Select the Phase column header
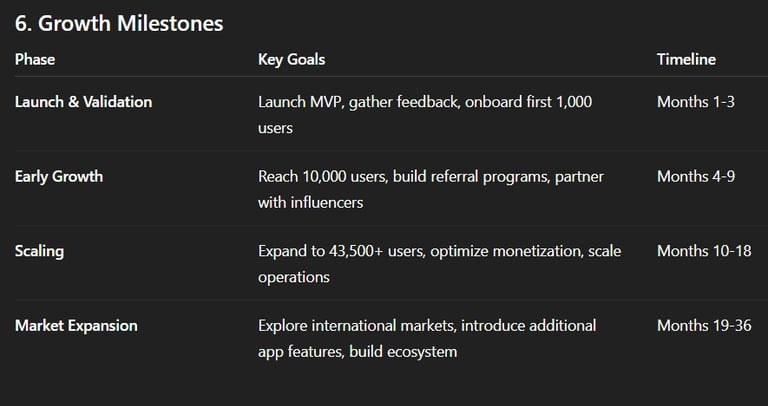Viewport: 768px width, 406px height. (35, 59)
